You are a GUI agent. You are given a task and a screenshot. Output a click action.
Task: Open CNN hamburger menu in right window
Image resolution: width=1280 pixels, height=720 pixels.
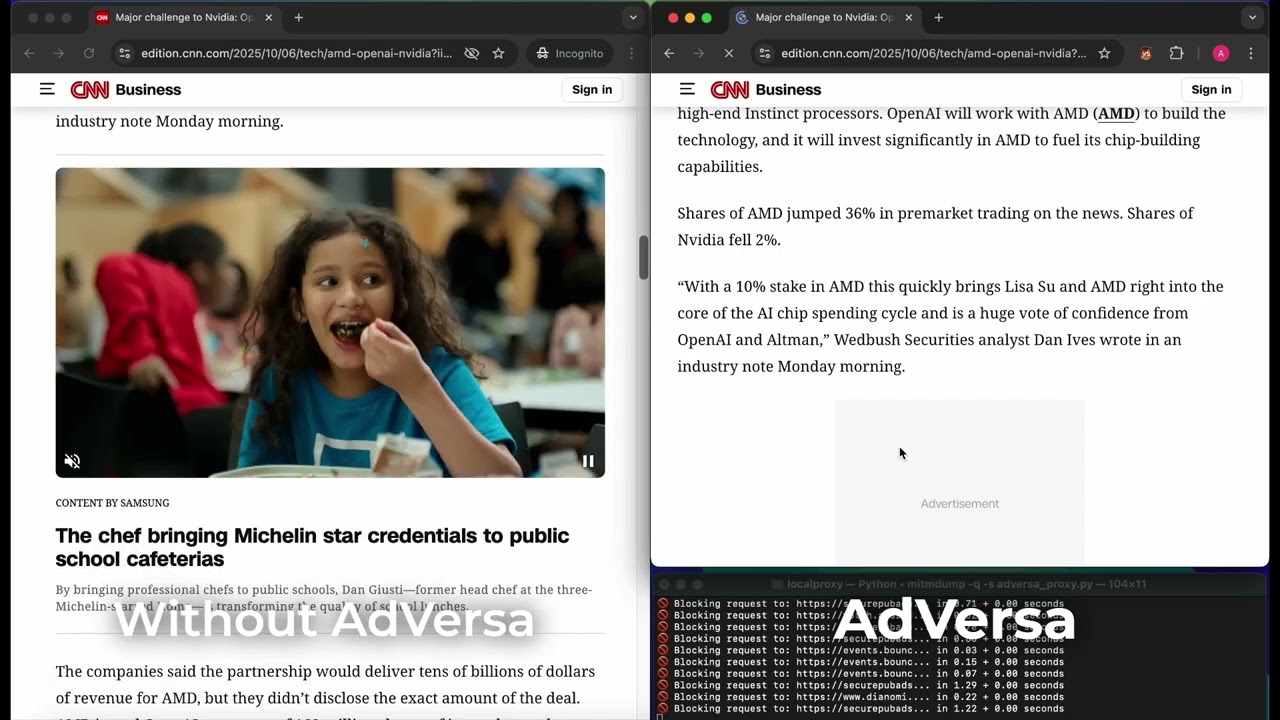click(x=687, y=89)
